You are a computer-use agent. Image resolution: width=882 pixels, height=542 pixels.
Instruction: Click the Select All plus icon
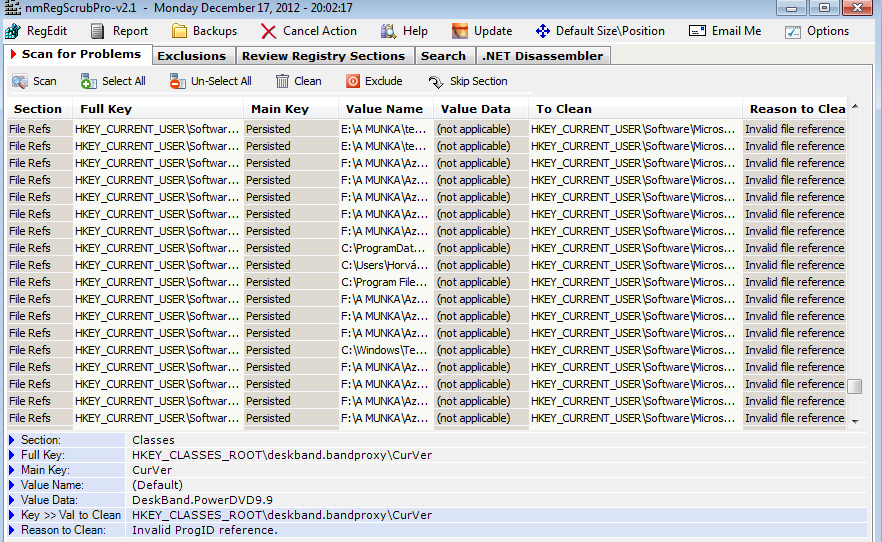[x=88, y=82]
